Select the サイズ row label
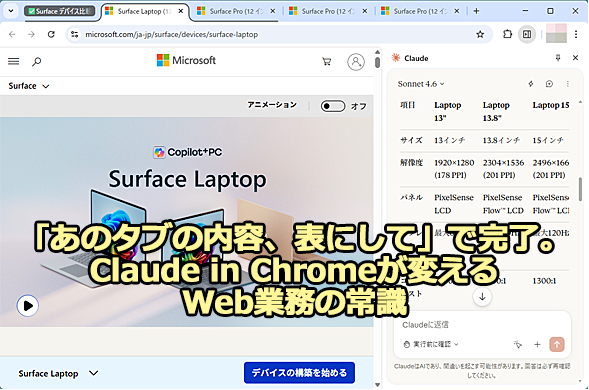Screen dimensions: 589x390 [x=411, y=141]
